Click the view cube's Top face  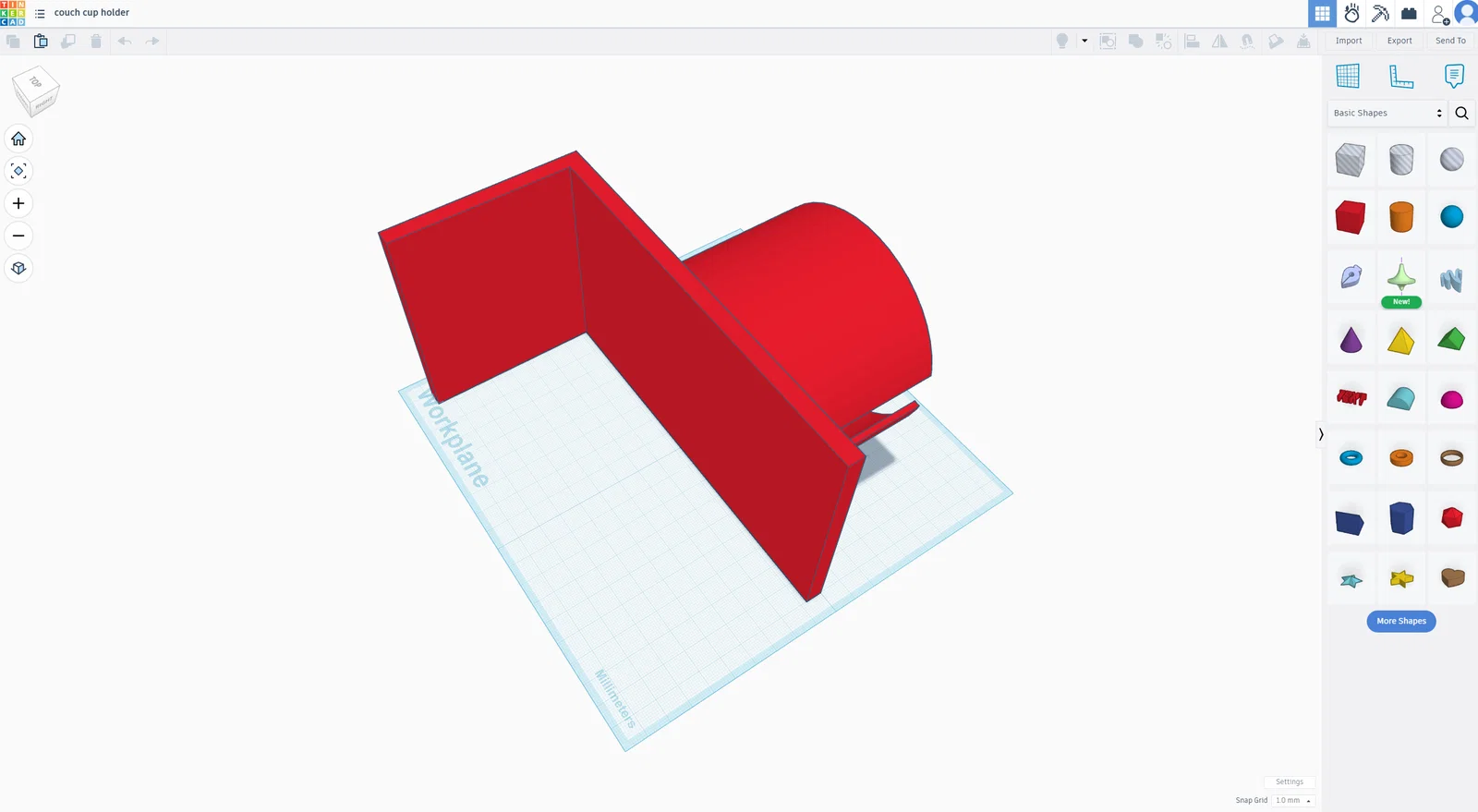[35, 82]
